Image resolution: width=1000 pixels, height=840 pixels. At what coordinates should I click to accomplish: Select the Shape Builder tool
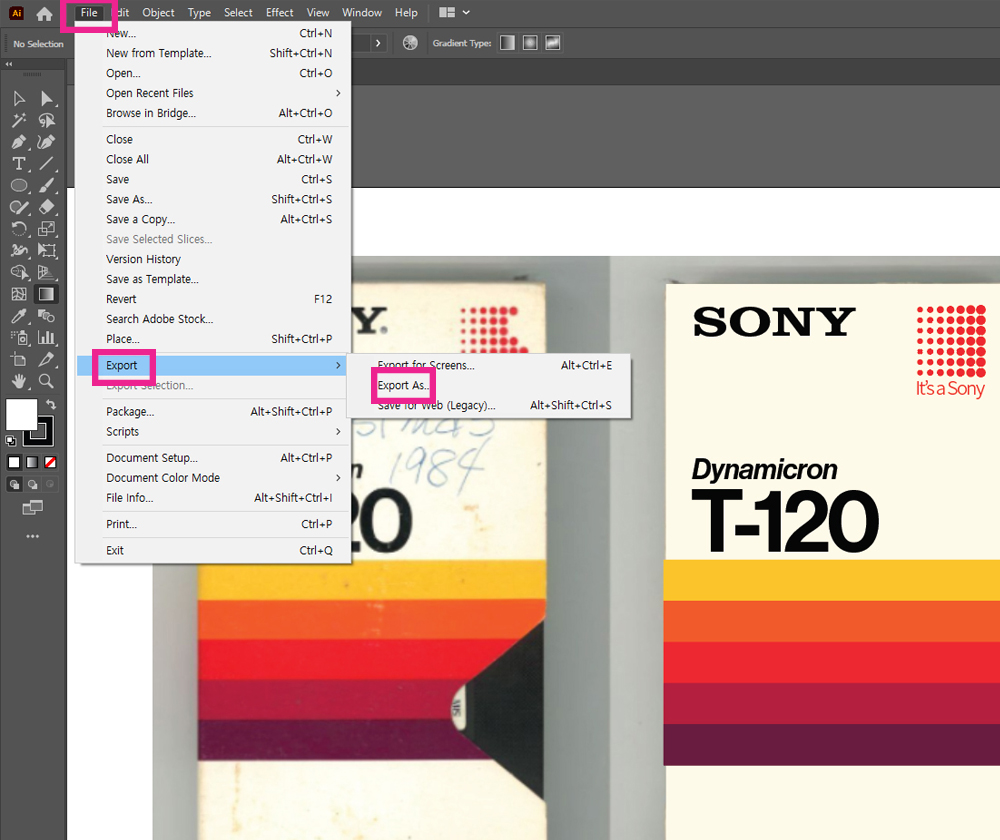[x=19, y=272]
